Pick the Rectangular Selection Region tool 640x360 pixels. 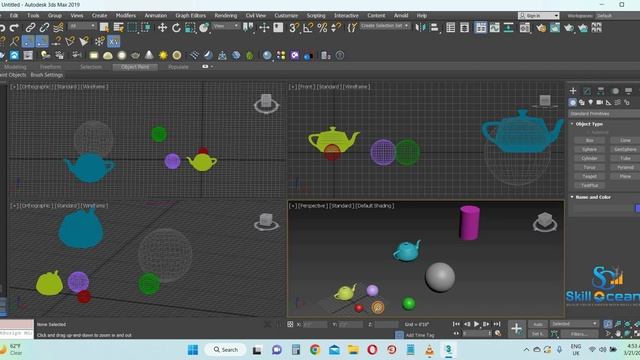click(132, 28)
